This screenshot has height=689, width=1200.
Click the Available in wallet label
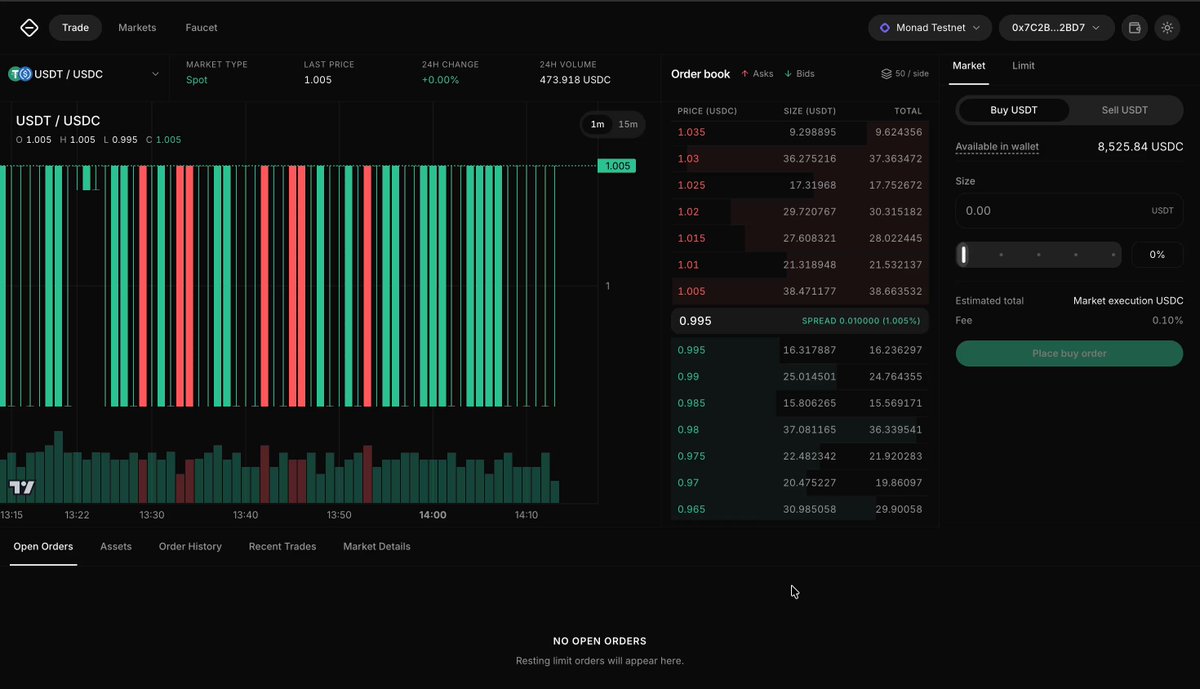click(x=997, y=147)
